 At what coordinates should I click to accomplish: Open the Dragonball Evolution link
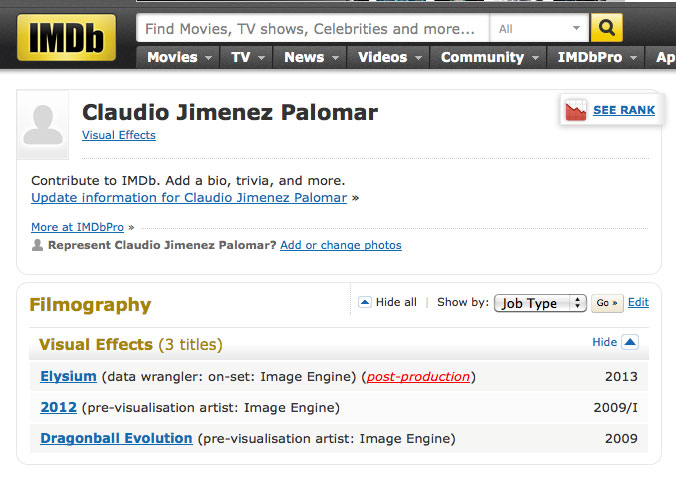tap(116, 438)
